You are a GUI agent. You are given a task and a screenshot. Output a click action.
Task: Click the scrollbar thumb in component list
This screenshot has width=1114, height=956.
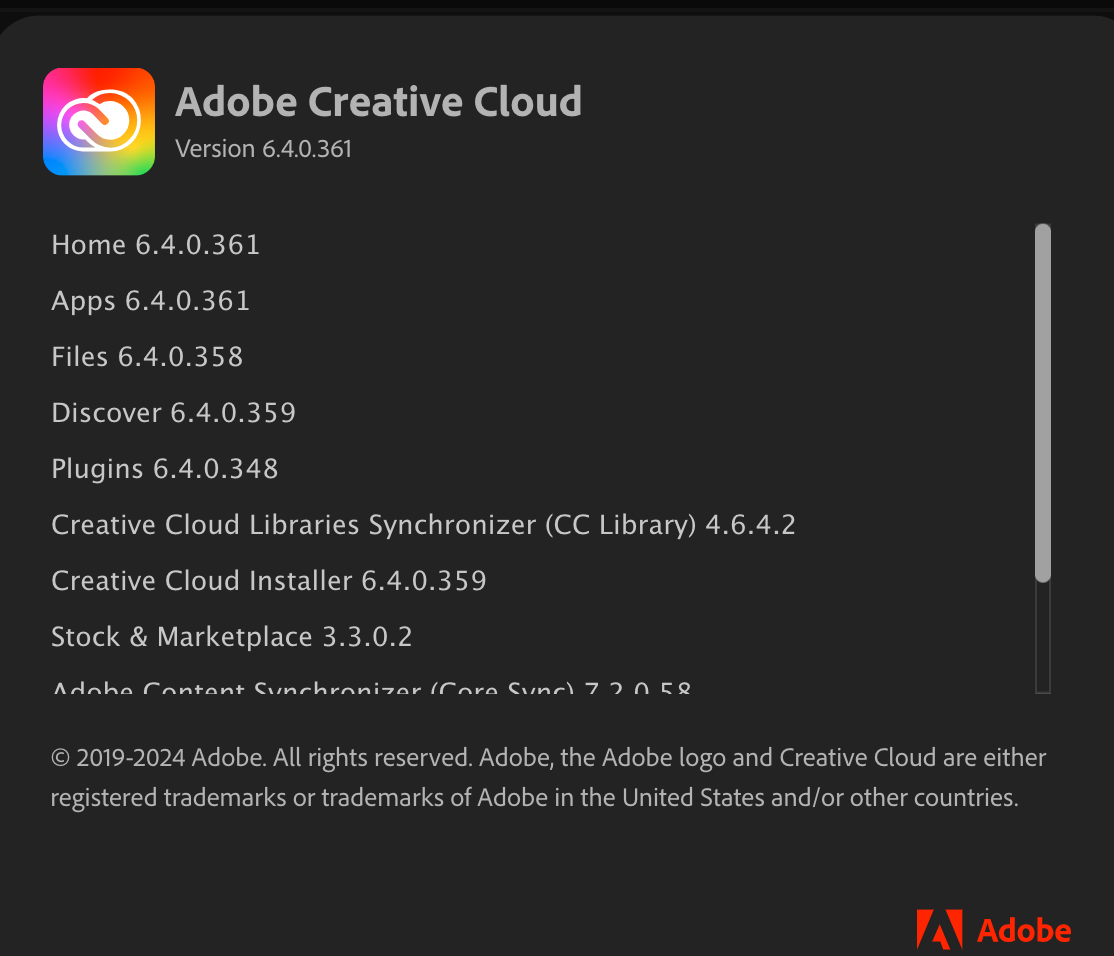click(x=1043, y=402)
